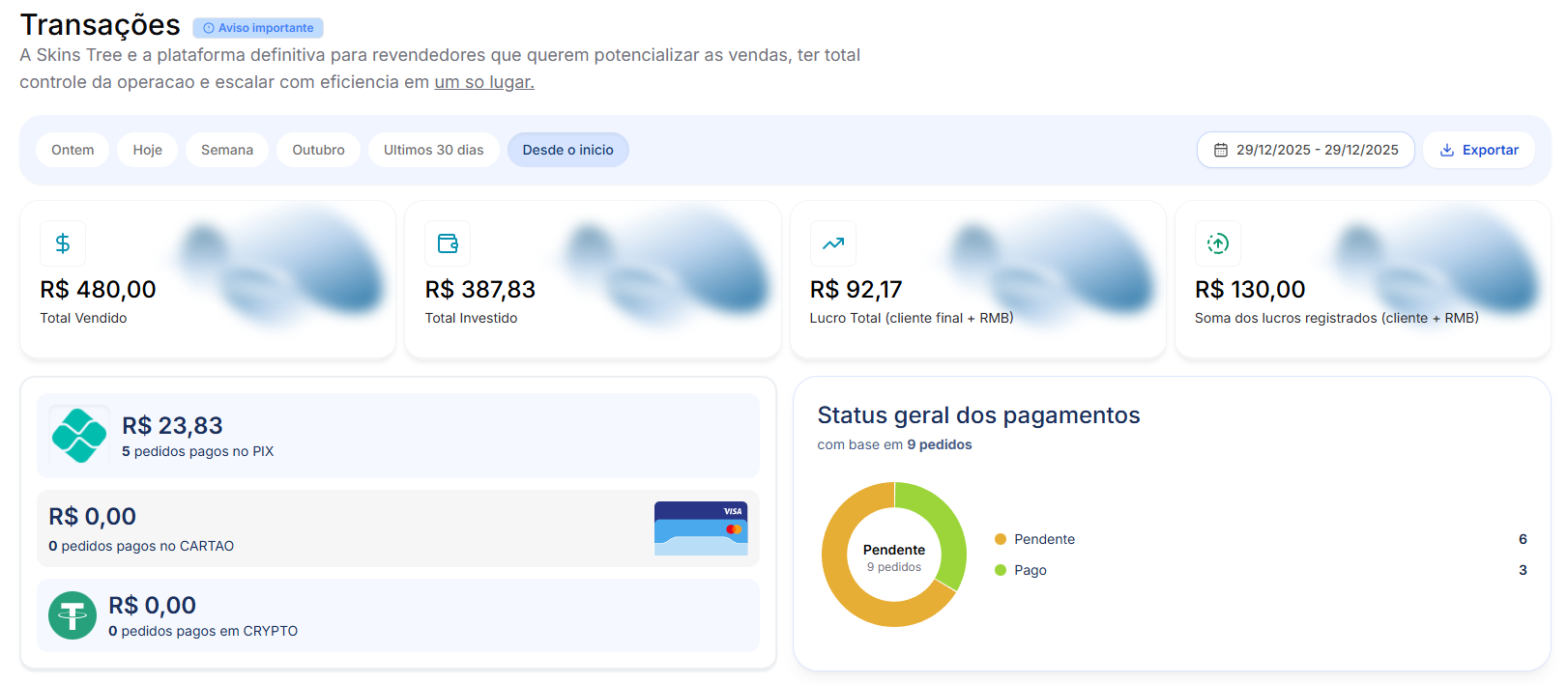Click the orange Pendente legend dot
This screenshot has width=1568, height=684.
(x=1001, y=539)
